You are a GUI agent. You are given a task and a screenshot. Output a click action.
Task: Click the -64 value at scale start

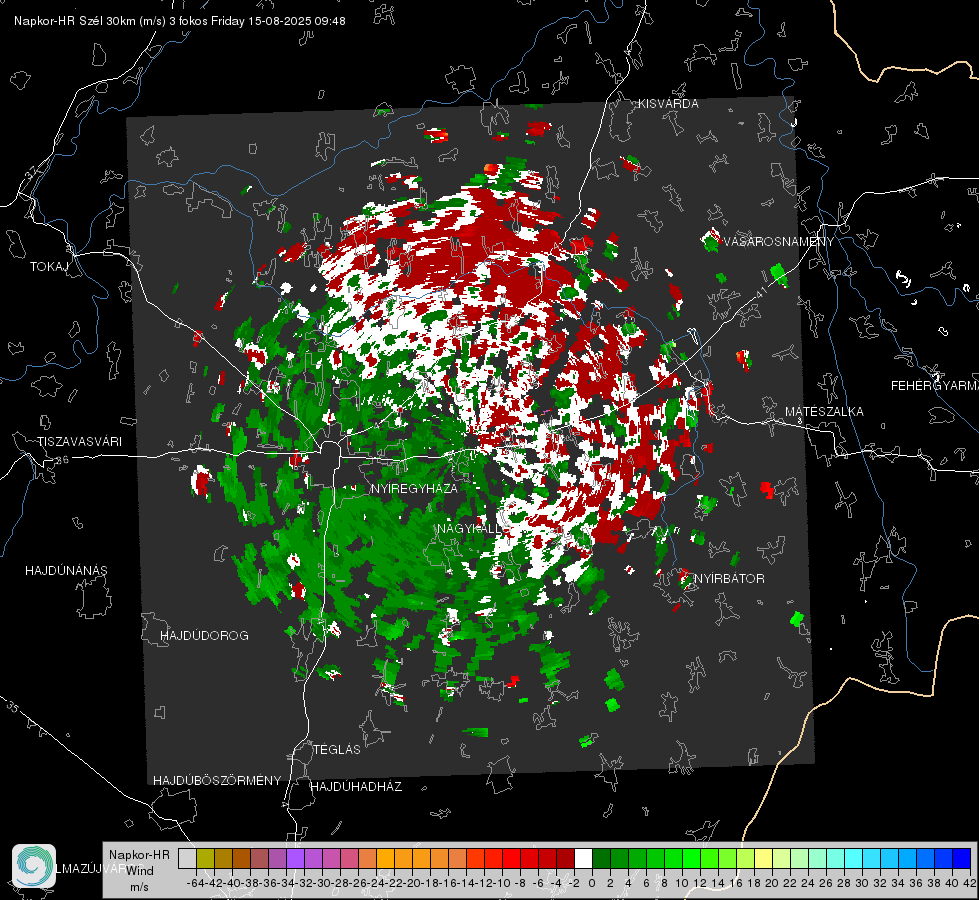(x=196, y=883)
